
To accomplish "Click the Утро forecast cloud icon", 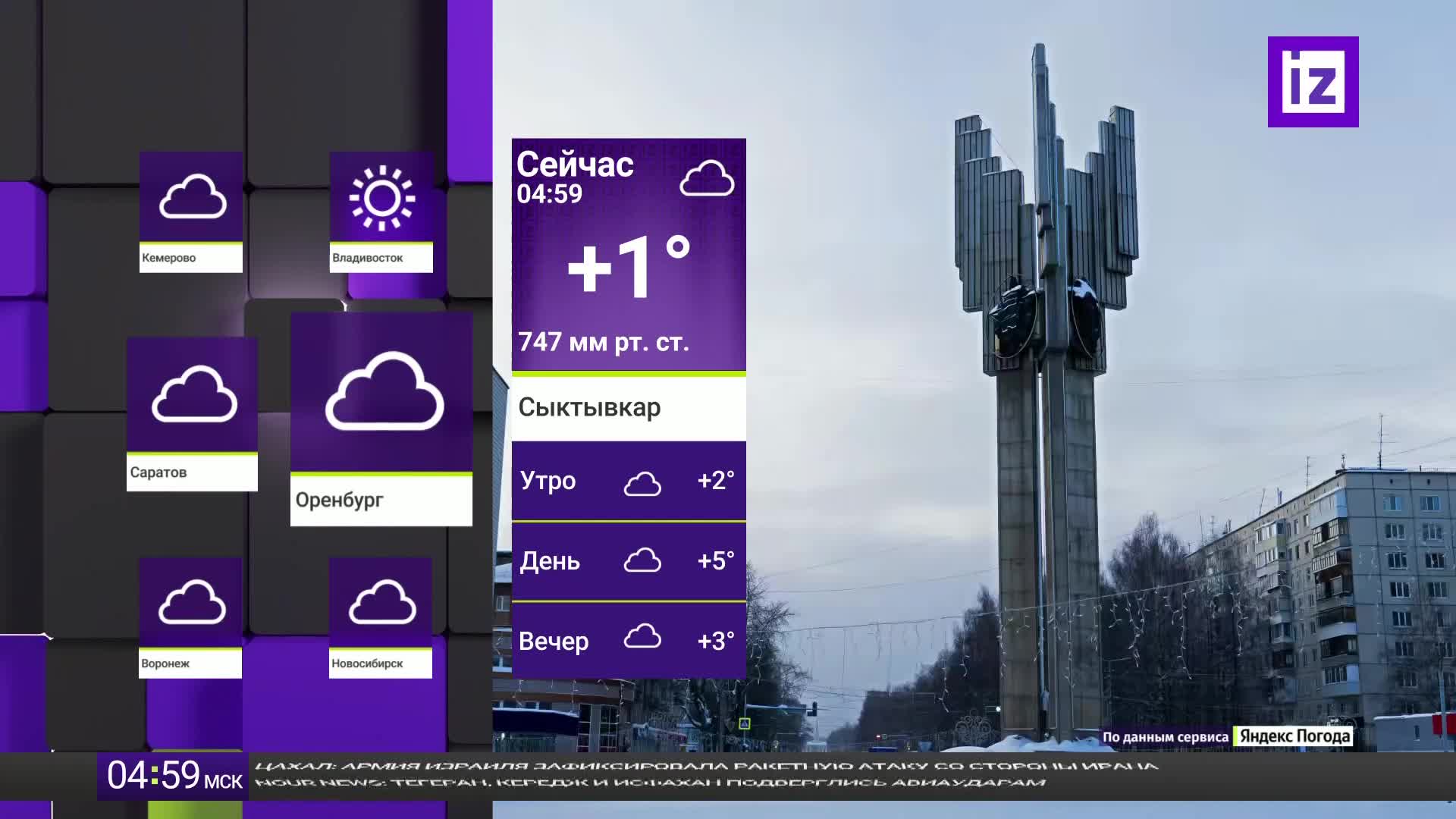I will [x=642, y=483].
